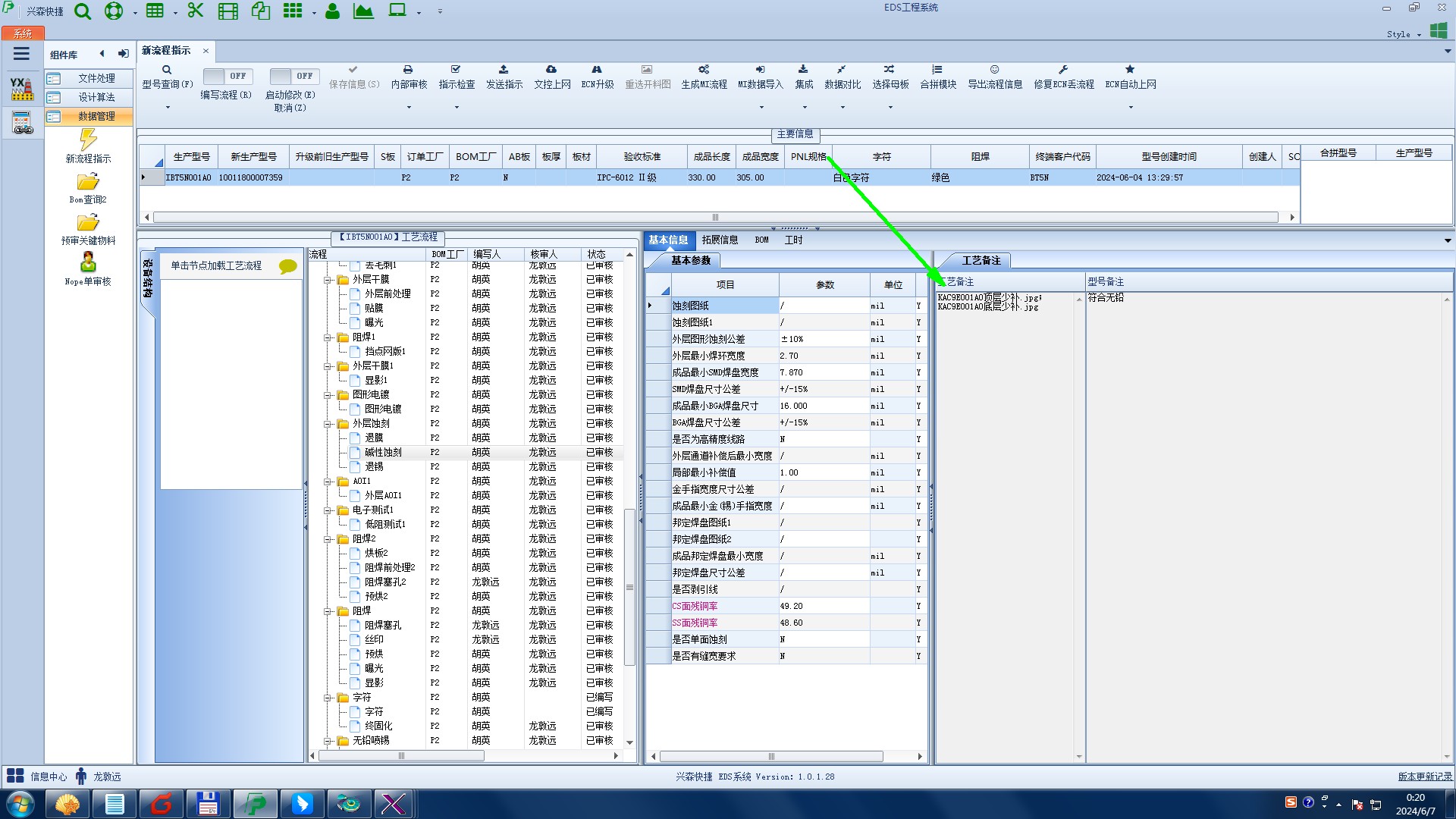Click the 型号查询 search icon
The width and height of the screenshot is (1456, 819).
click(167, 70)
